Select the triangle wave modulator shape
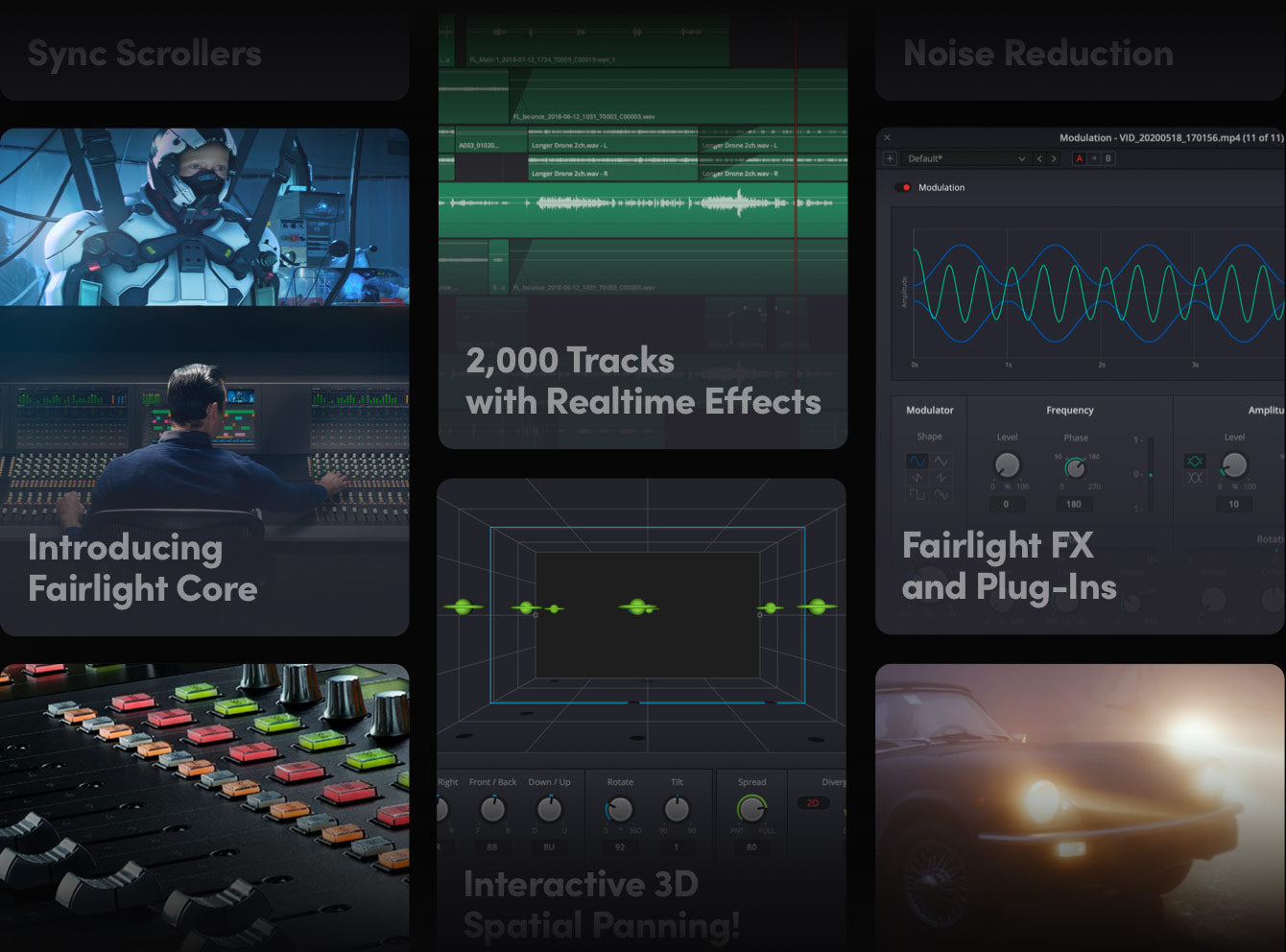Image resolution: width=1286 pixels, height=952 pixels. pos(941,462)
